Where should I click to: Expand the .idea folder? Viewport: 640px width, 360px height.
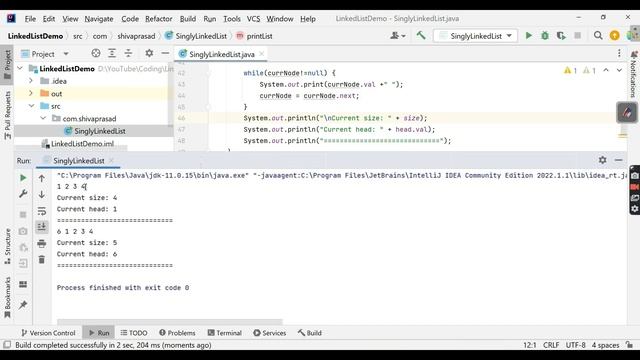(x=31, y=81)
